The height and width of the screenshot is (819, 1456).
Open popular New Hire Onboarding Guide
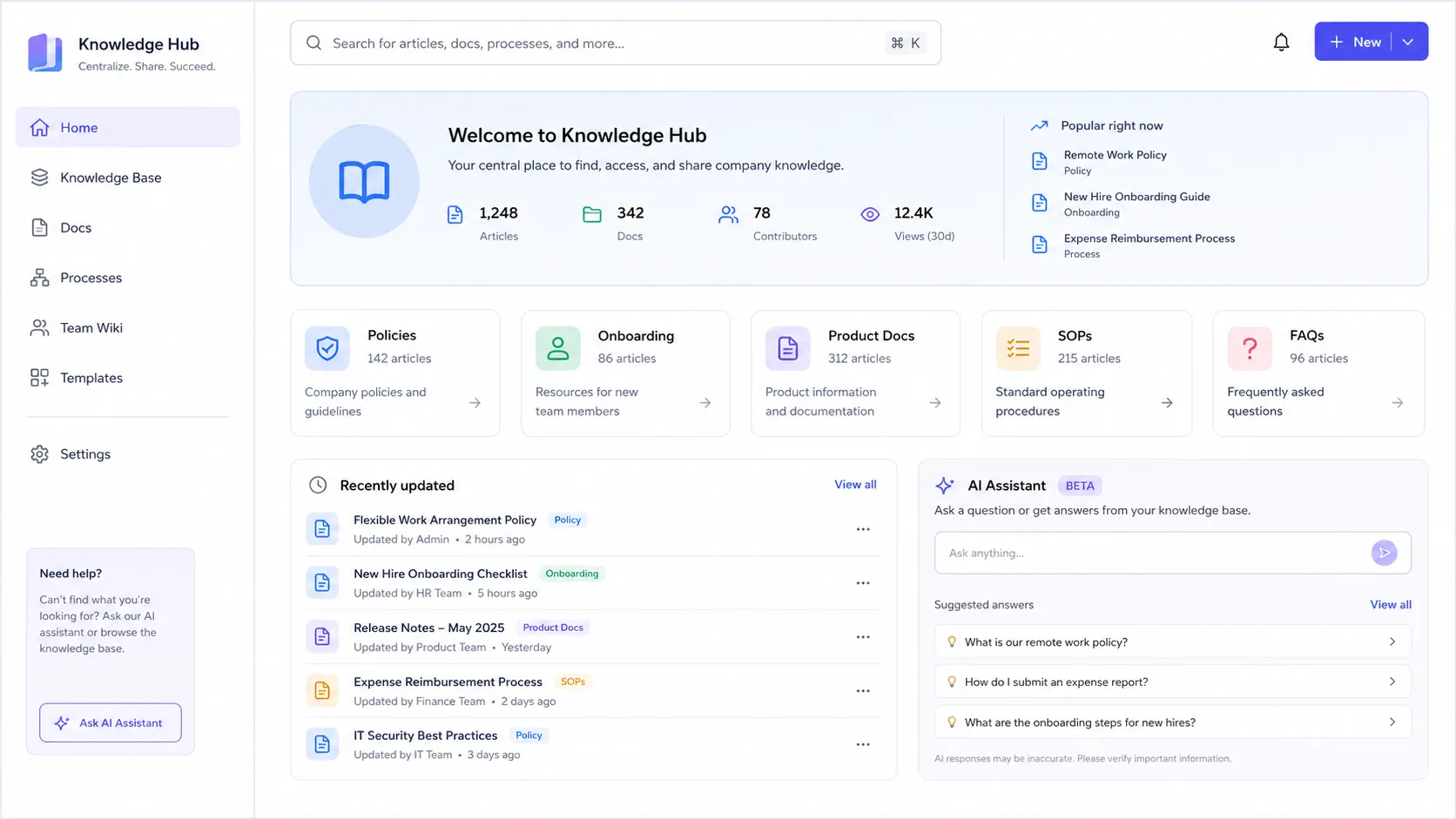1136,197
